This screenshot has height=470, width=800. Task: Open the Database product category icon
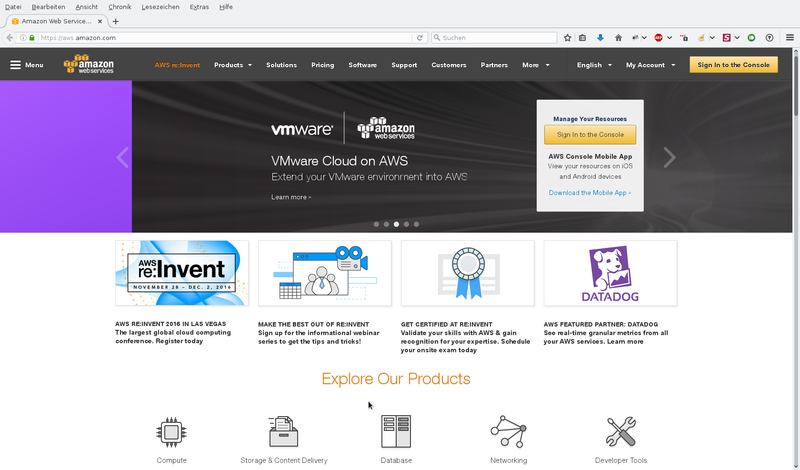pos(396,431)
